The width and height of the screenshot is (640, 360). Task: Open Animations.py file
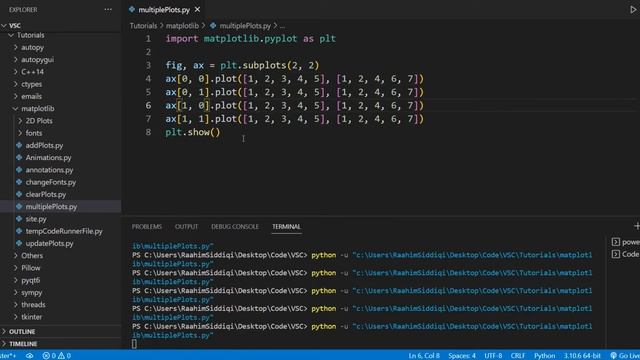(x=48, y=158)
